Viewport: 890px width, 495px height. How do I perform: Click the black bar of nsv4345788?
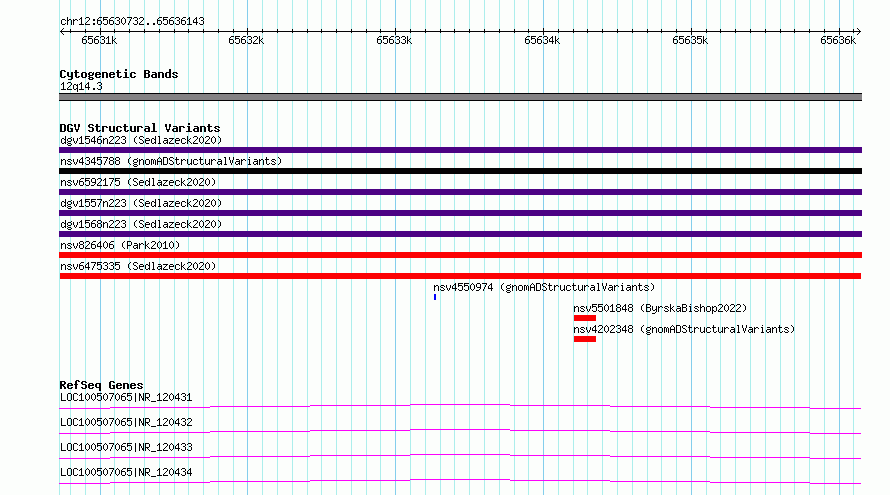pos(460,171)
